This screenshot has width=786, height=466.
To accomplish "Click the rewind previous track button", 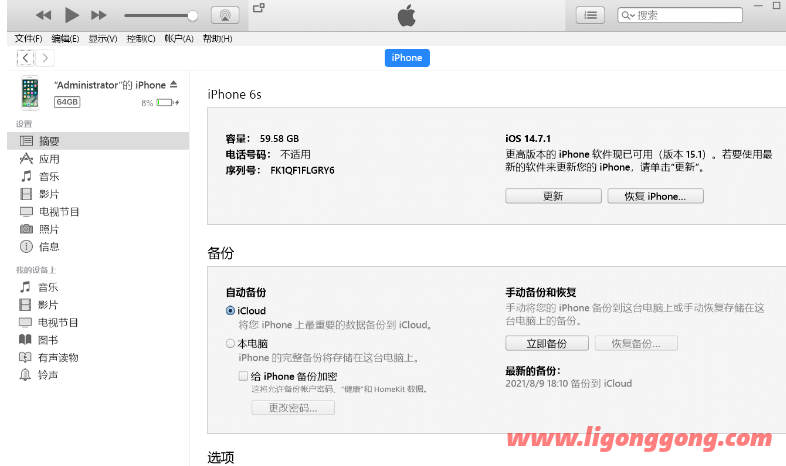I will coord(44,15).
